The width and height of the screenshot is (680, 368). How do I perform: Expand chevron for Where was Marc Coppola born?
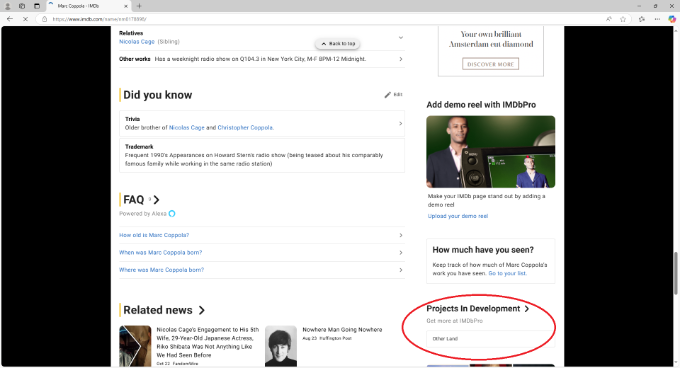401,270
